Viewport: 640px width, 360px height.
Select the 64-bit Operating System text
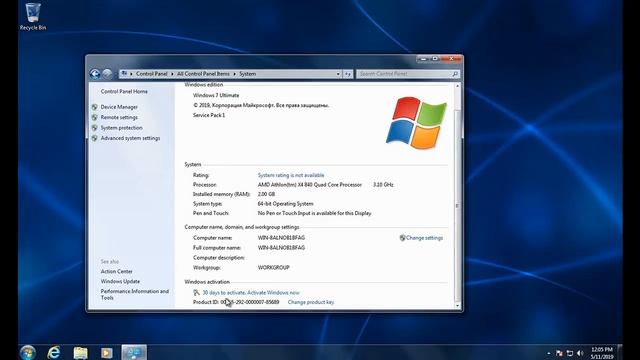(x=285, y=204)
